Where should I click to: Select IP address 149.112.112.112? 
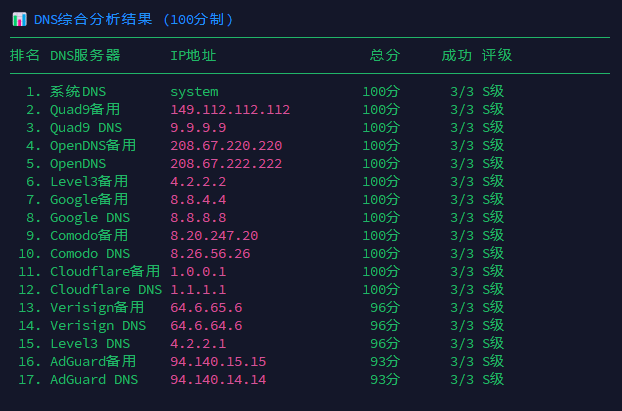click(x=230, y=109)
